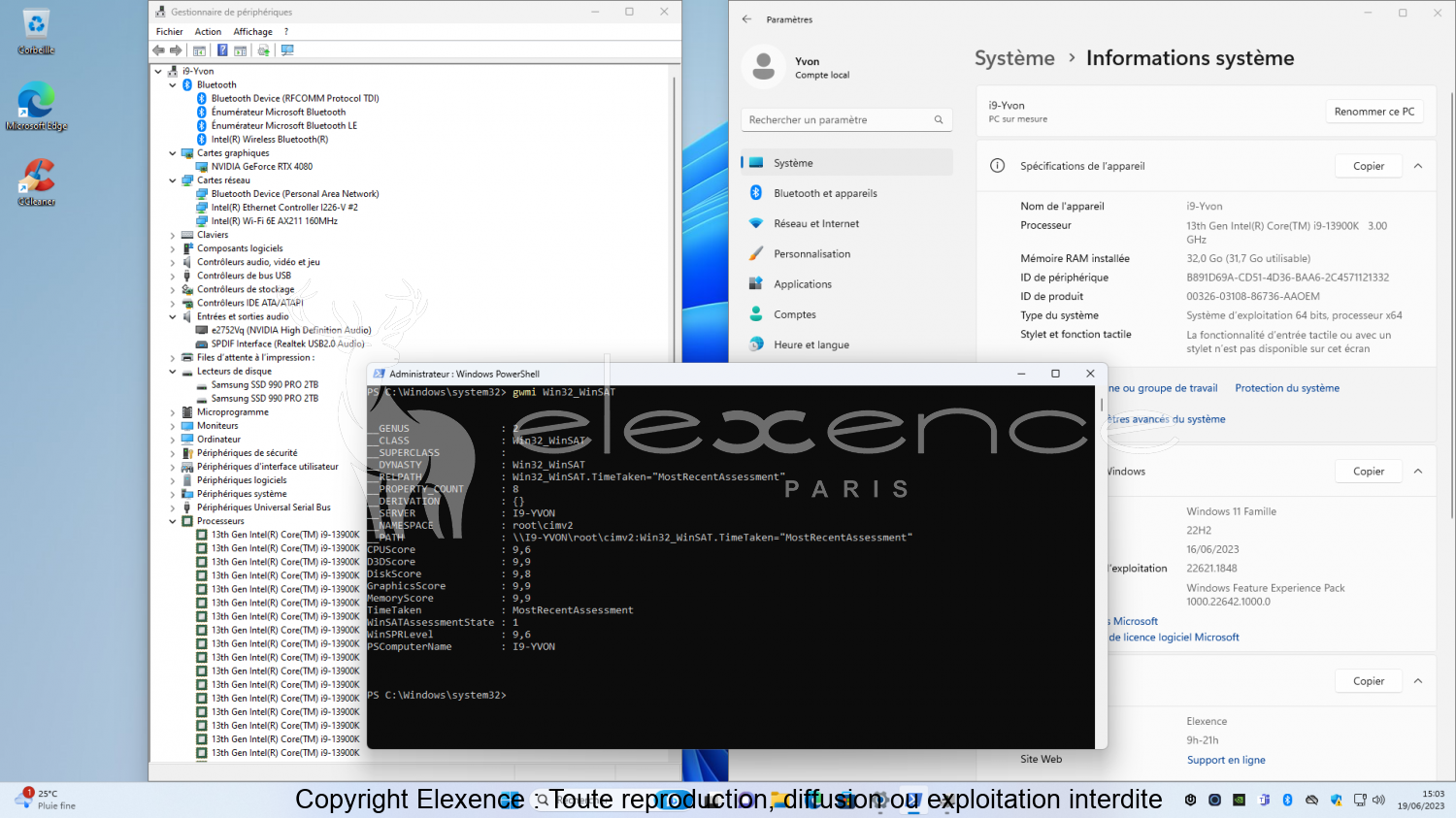Open the Affichage menu
Screen dimensions: 1456x818
click(x=252, y=32)
